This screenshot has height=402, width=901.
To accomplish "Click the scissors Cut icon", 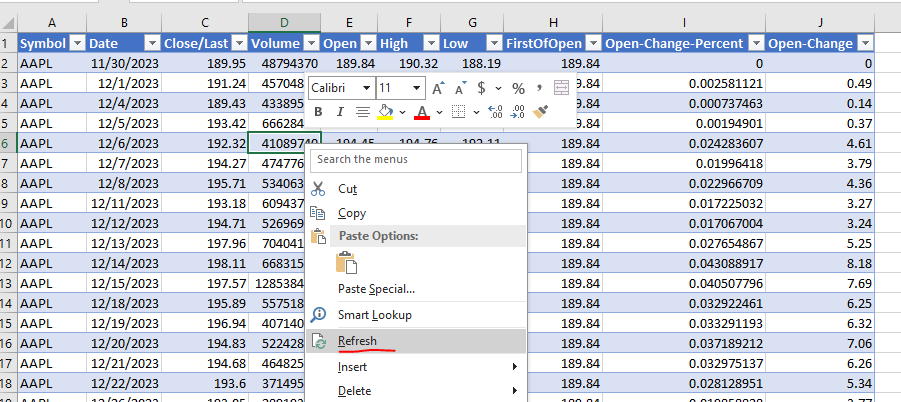I will [x=318, y=188].
